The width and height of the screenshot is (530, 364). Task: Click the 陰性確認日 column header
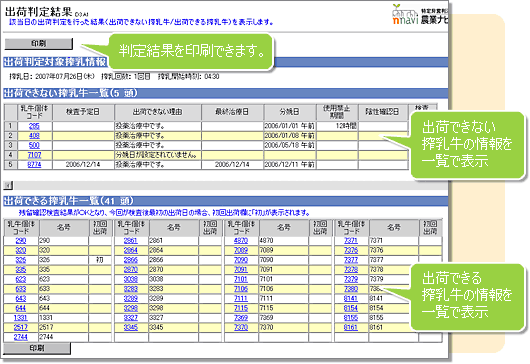pos(383,112)
